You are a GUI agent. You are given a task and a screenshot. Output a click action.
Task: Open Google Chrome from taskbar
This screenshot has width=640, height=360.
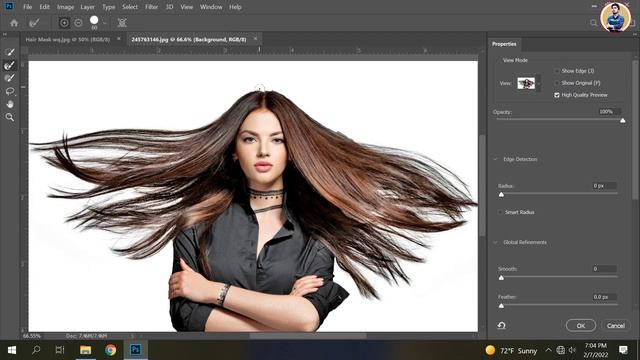(x=110, y=350)
